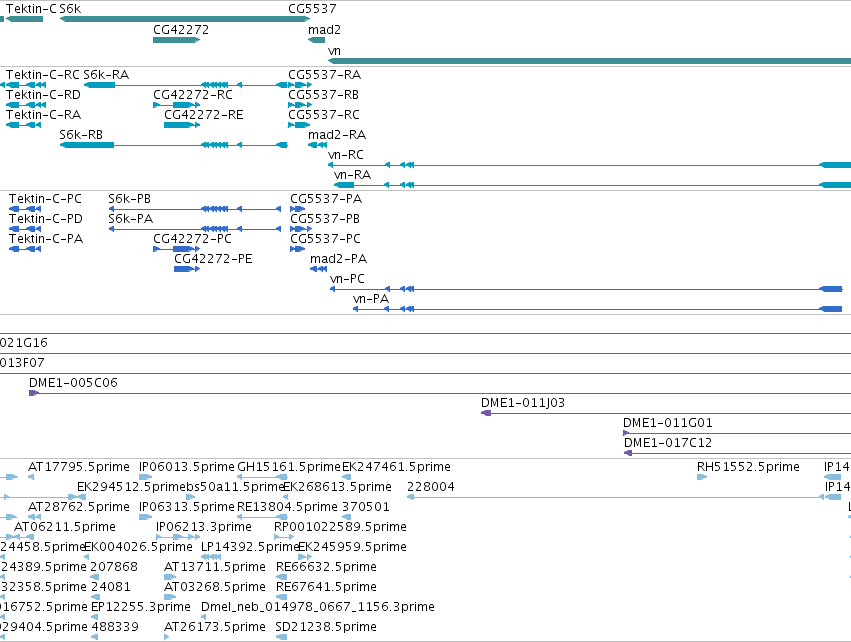Select clone DME1-011G01
This screenshot has height=642, width=851.
(737, 434)
